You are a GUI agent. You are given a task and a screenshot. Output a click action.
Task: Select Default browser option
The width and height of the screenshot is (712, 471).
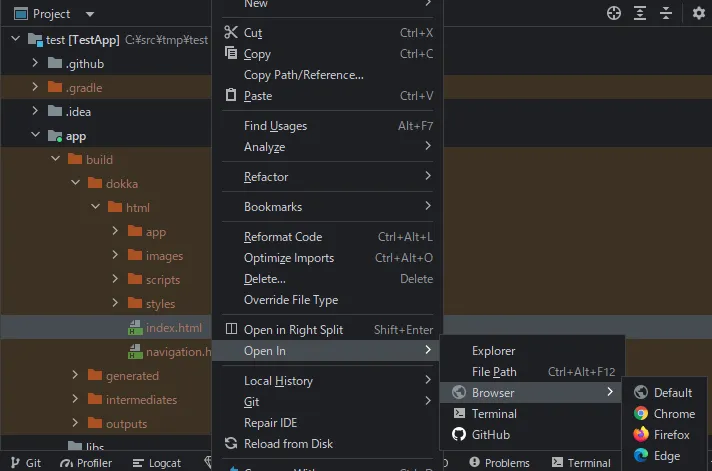[x=672, y=393]
